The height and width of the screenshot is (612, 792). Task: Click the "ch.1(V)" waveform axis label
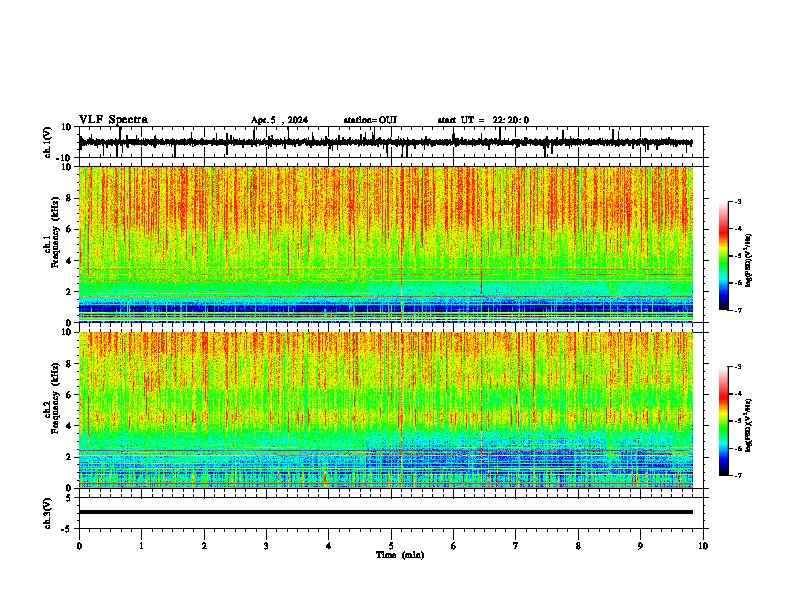click(x=48, y=142)
